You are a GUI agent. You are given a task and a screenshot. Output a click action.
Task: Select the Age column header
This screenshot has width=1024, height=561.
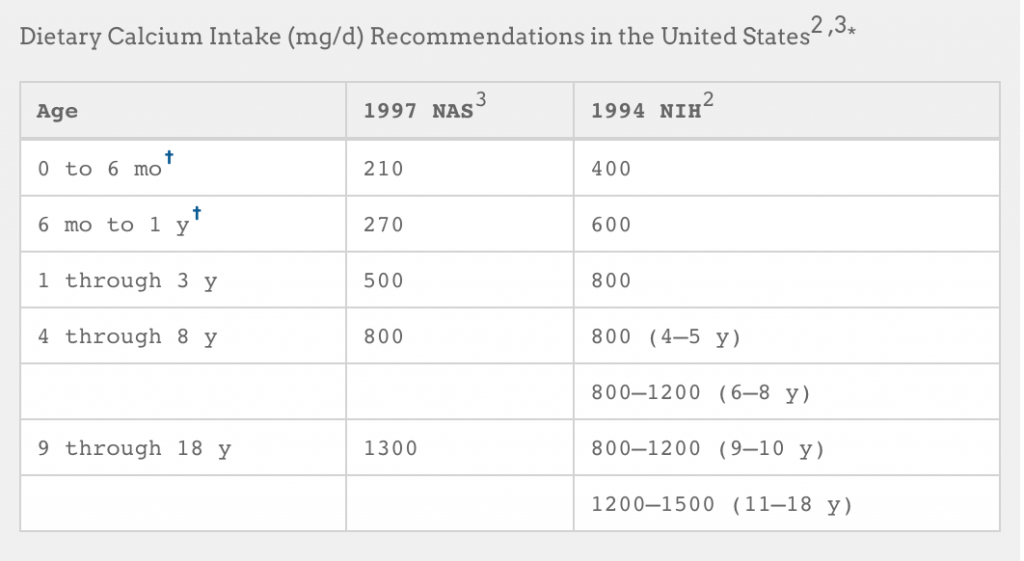(x=183, y=110)
